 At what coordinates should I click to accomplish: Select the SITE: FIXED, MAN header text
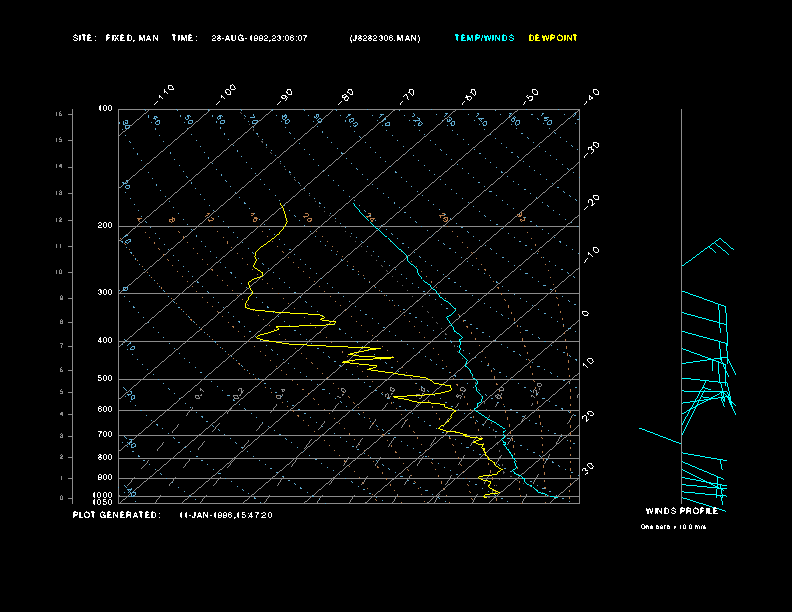pyautogui.click(x=115, y=38)
